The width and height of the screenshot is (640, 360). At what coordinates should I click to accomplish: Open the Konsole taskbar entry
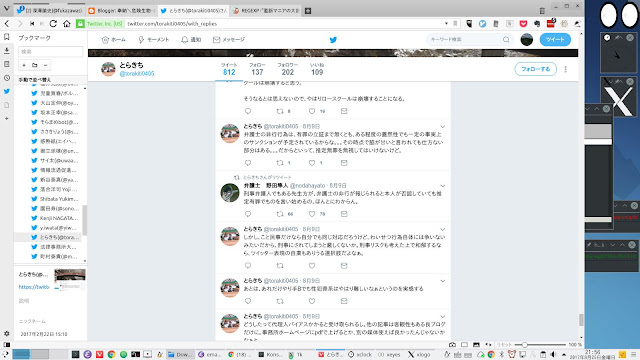click(x=270, y=355)
